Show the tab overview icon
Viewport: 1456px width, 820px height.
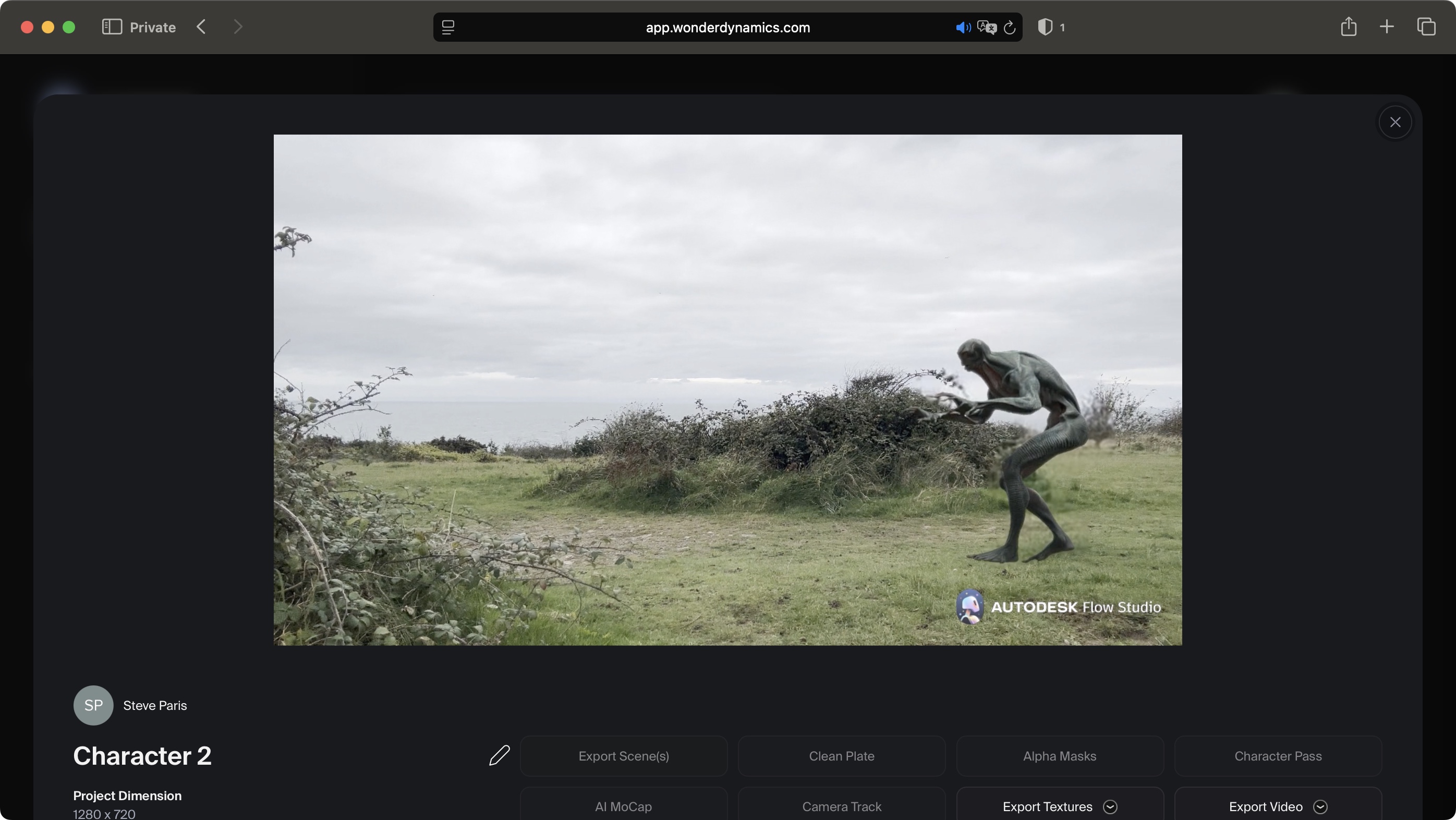coord(1426,27)
